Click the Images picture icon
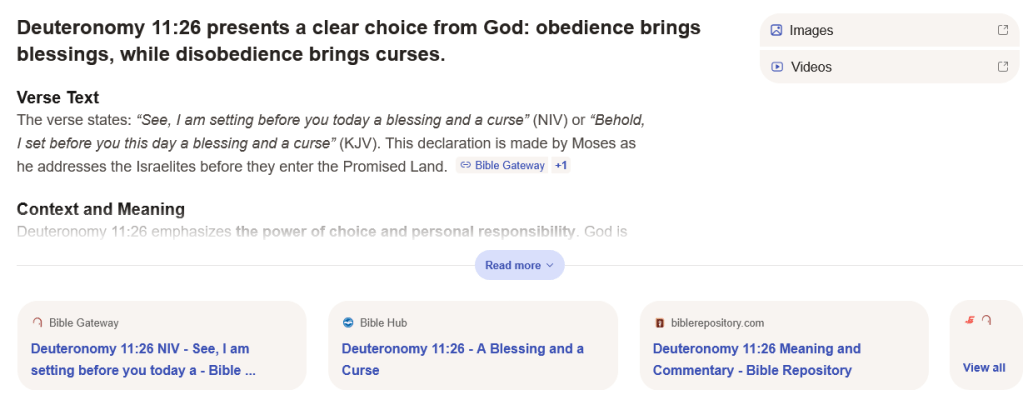Viewport: 1023px width, 410px height. coord(776,30)
